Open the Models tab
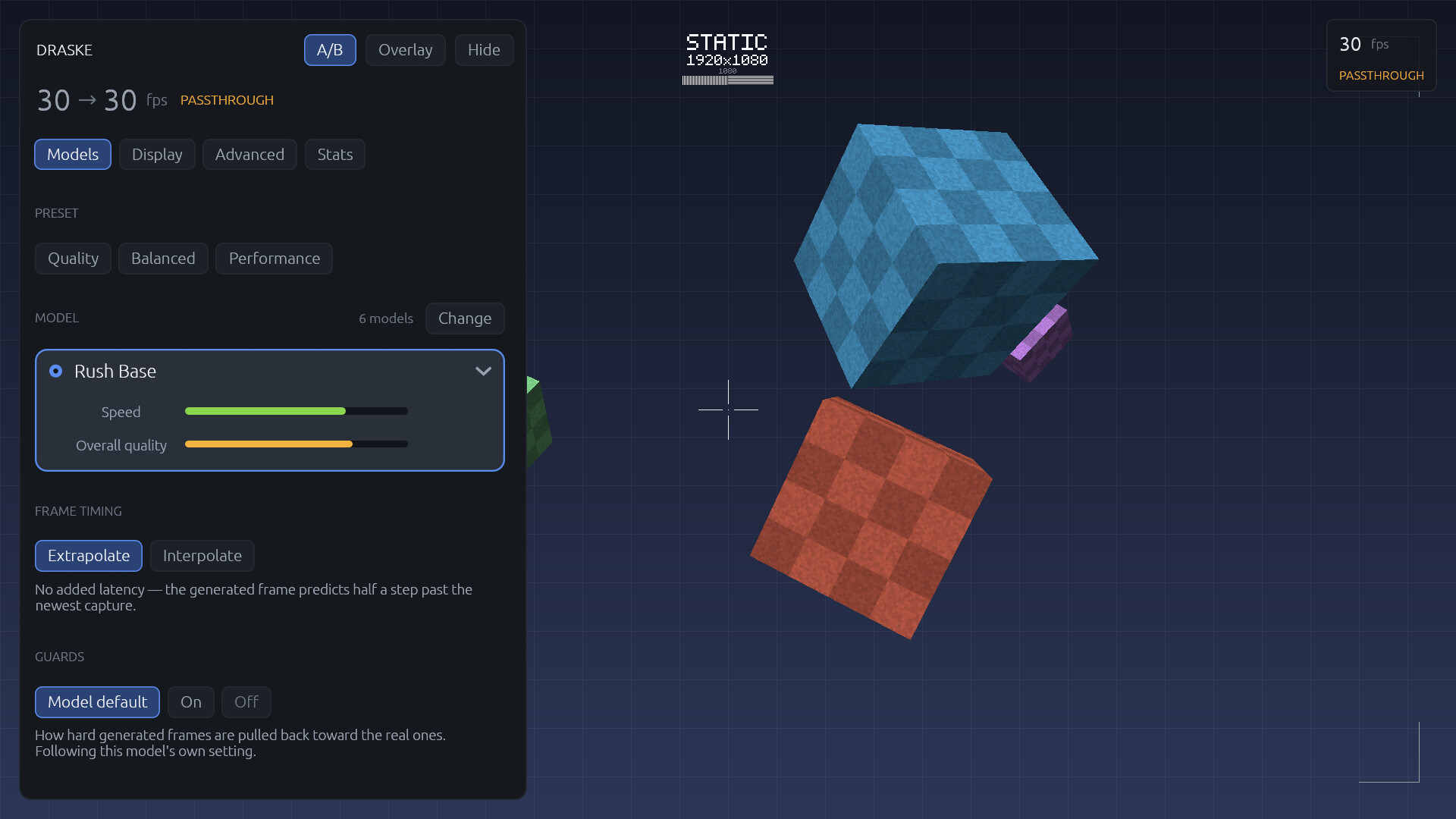Screen dimensions: 1456x819 pyautogui.click(x=73, y=155)
